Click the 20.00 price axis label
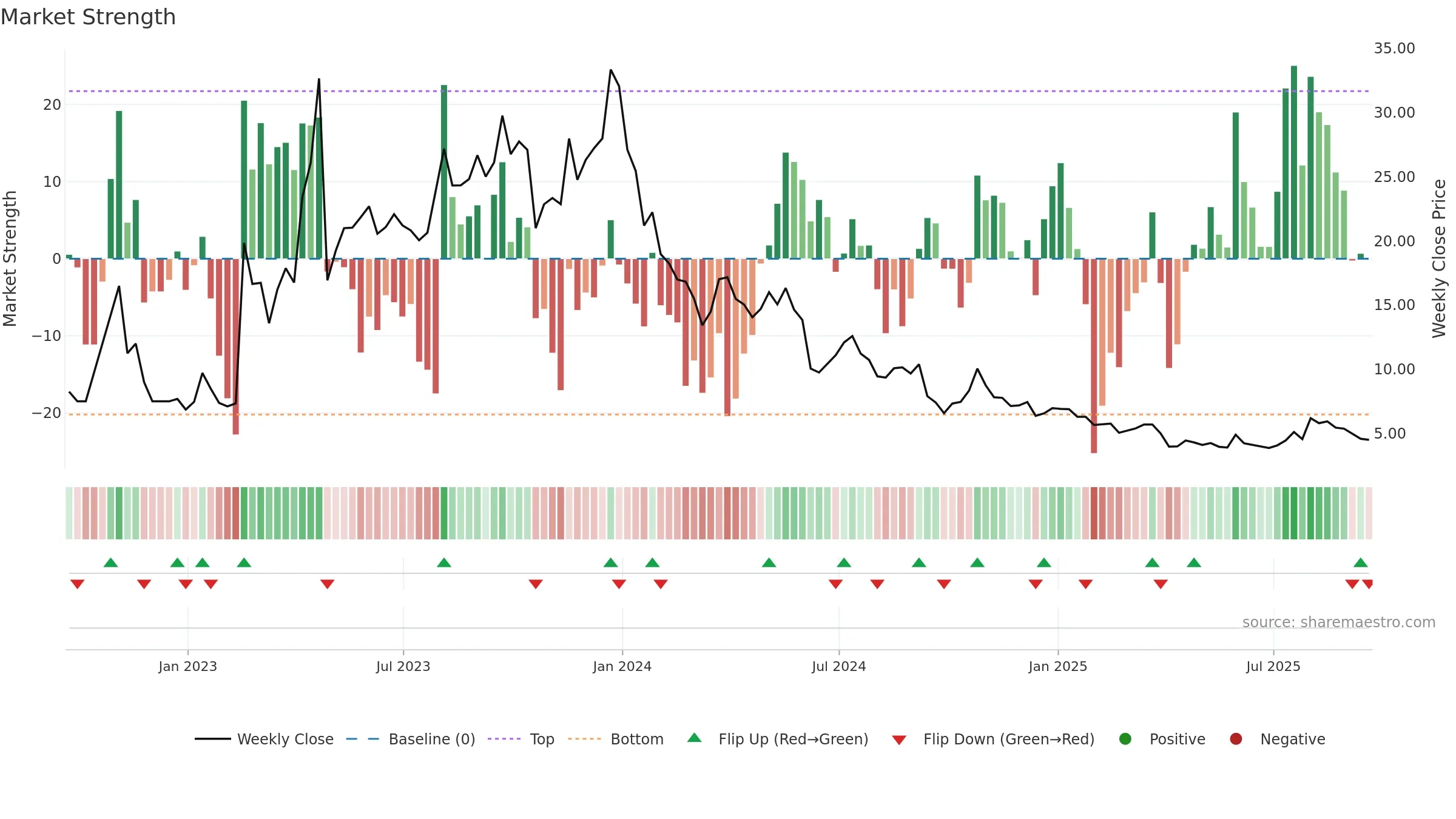 pyautogui.click(x=1394, y=241)
